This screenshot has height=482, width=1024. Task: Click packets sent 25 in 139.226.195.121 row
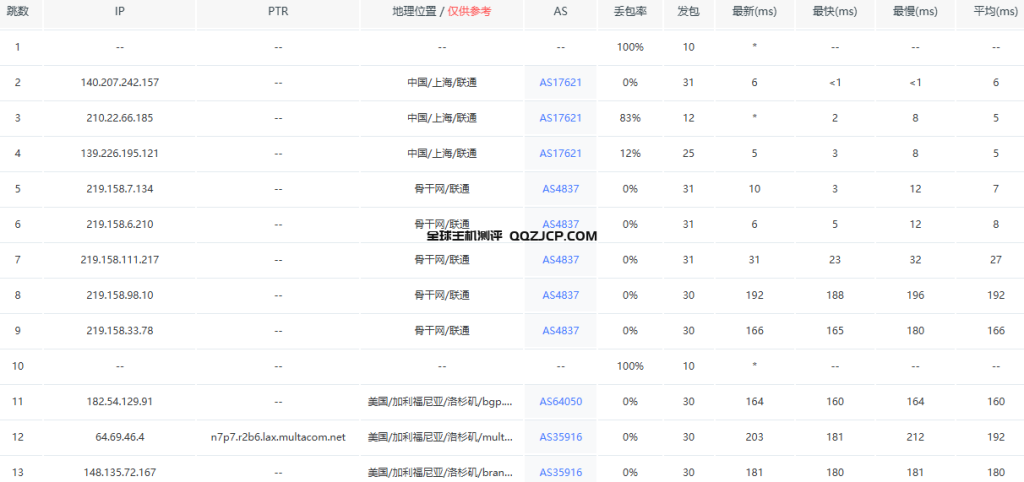point(689,153)
